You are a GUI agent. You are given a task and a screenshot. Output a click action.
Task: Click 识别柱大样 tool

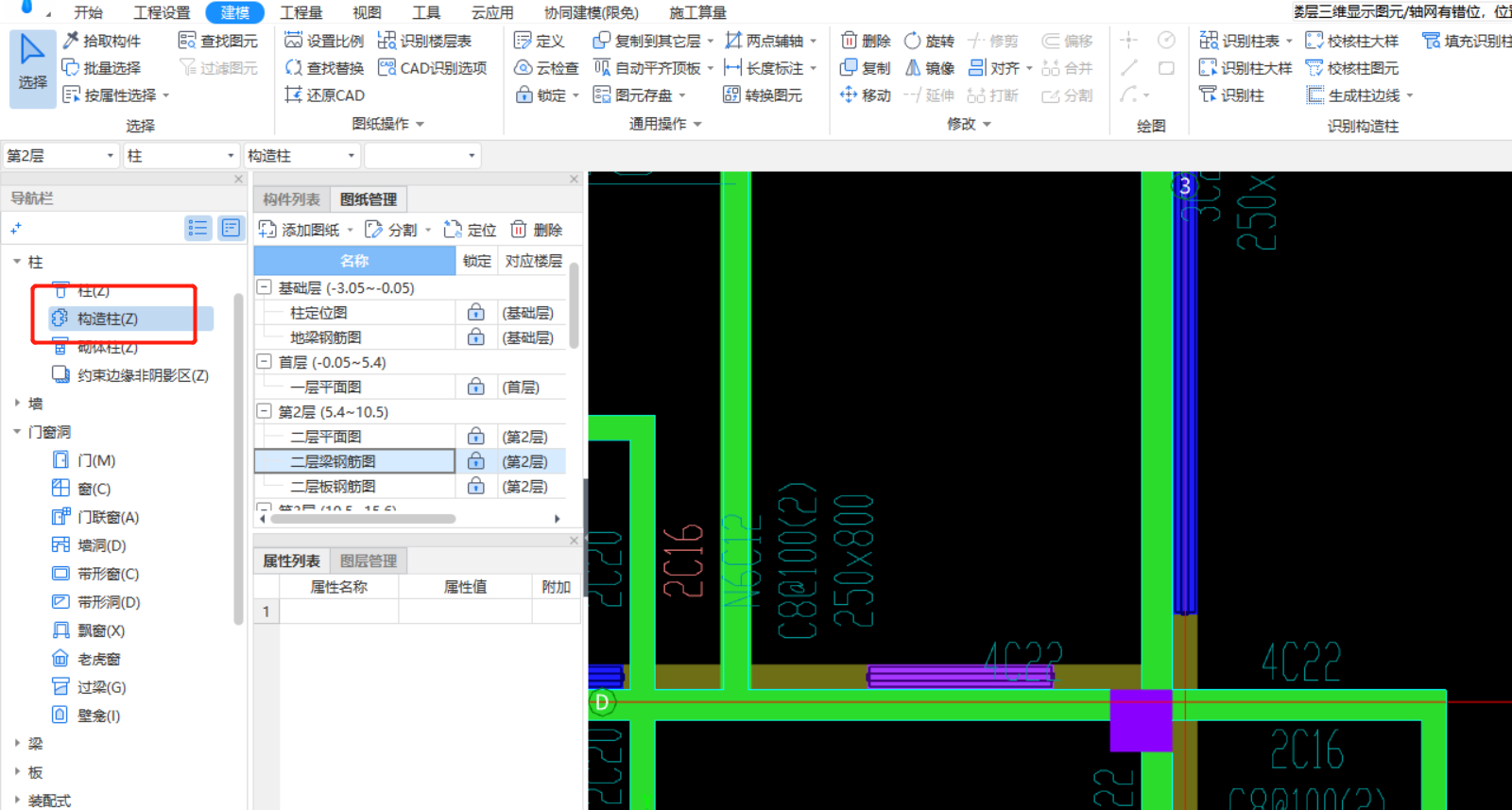[x=1246, y=68]
